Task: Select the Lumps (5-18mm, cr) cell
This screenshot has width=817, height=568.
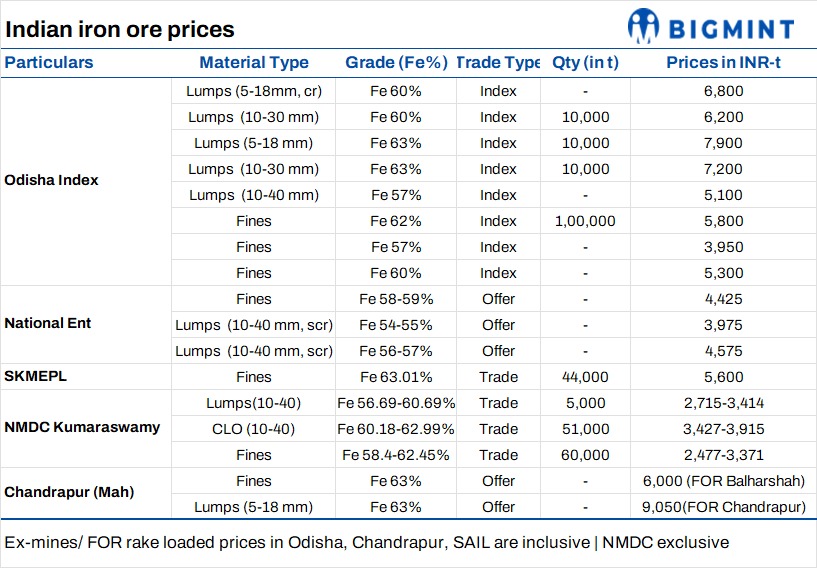Action: point(254,91)
